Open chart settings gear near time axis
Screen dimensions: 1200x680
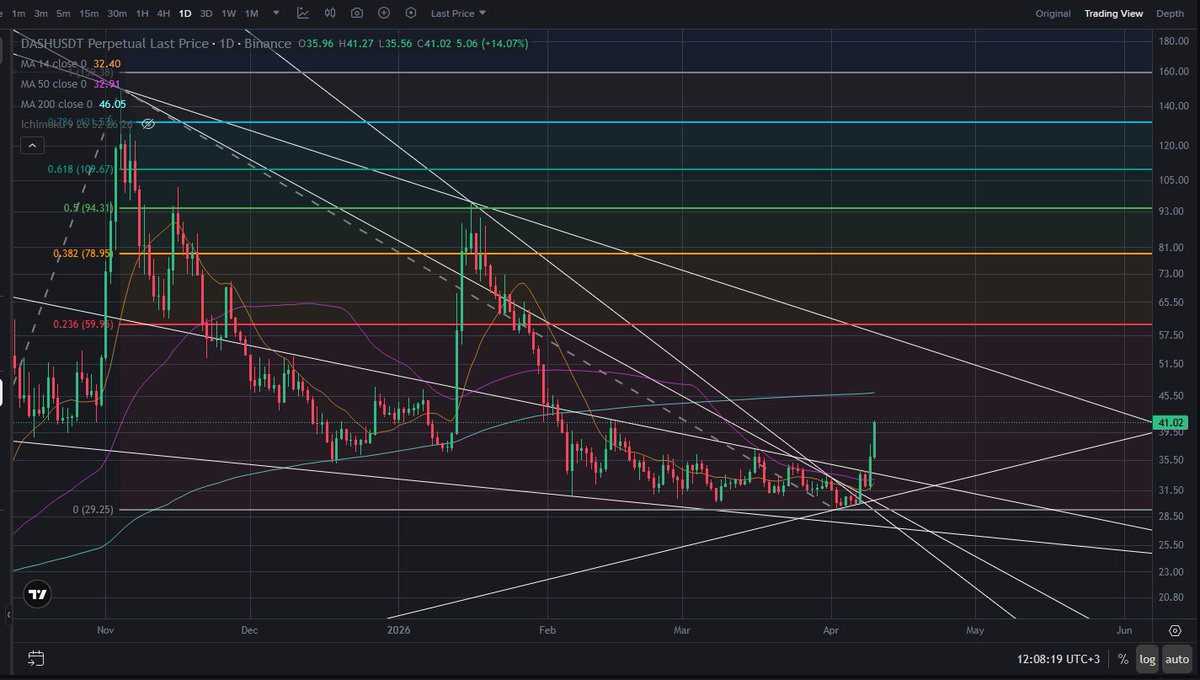click(1173, 631)
